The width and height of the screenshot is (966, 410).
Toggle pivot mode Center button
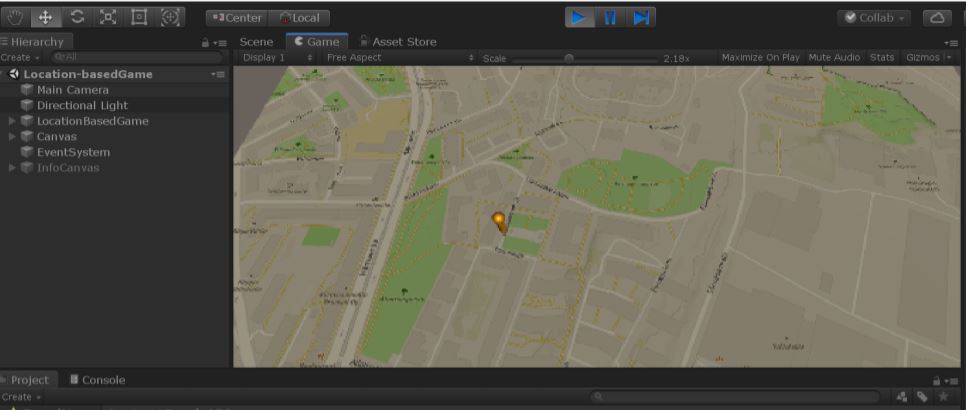[237, 18]
